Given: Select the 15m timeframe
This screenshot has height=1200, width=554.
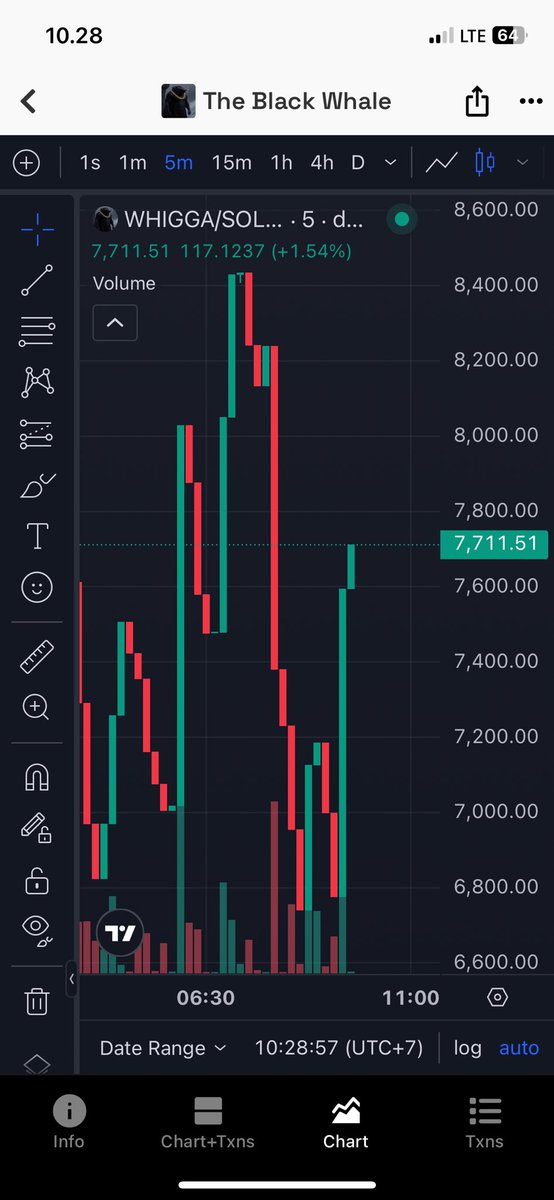Looking at the screenshot, I should click(x=231, y=162).
